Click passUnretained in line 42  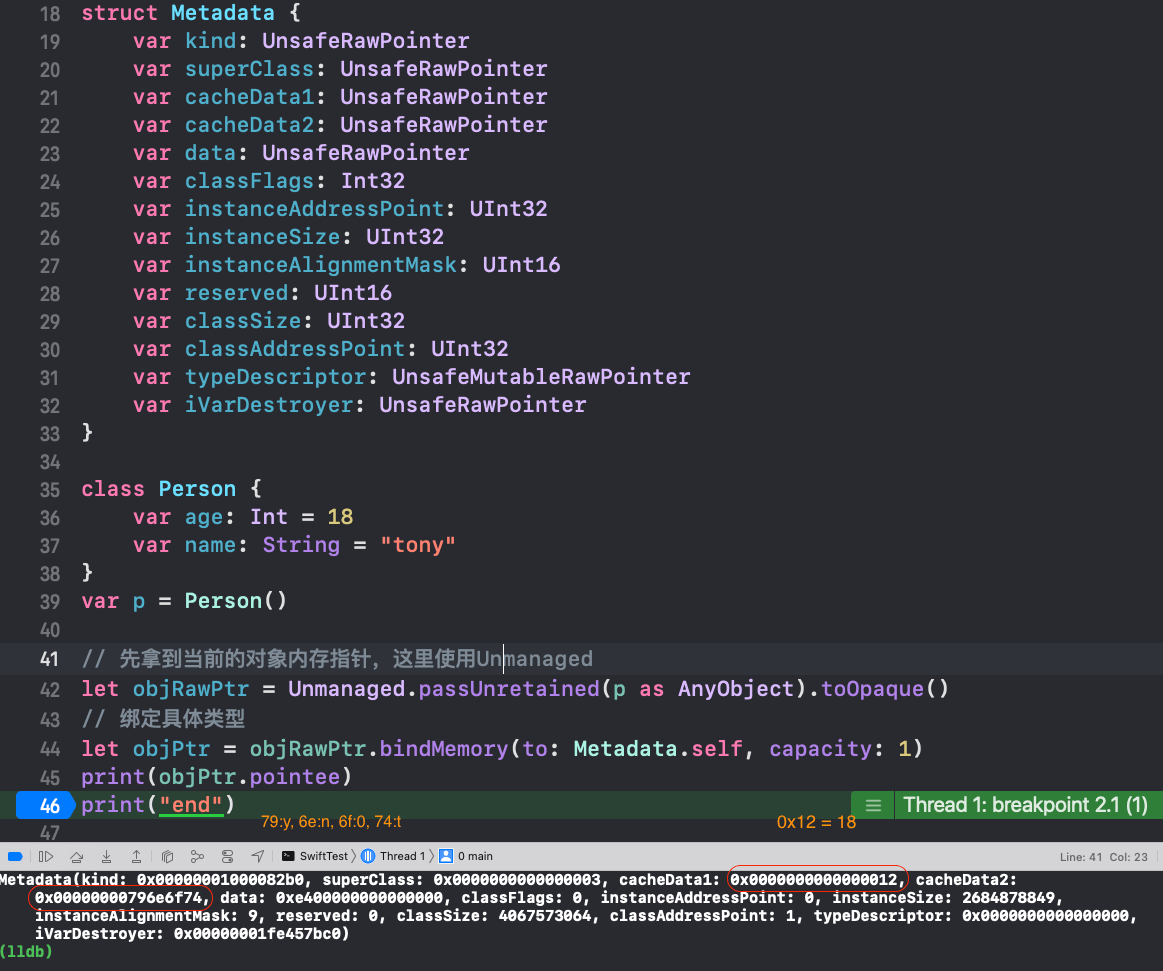(508, 689)
